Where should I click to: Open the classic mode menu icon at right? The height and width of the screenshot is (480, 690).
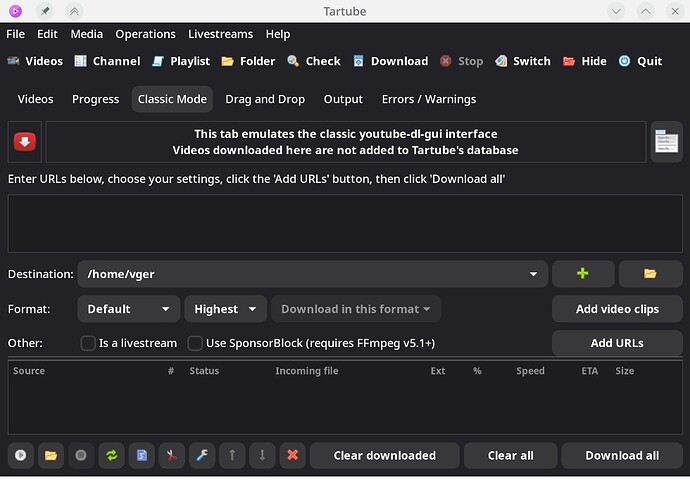coord(666,142)
